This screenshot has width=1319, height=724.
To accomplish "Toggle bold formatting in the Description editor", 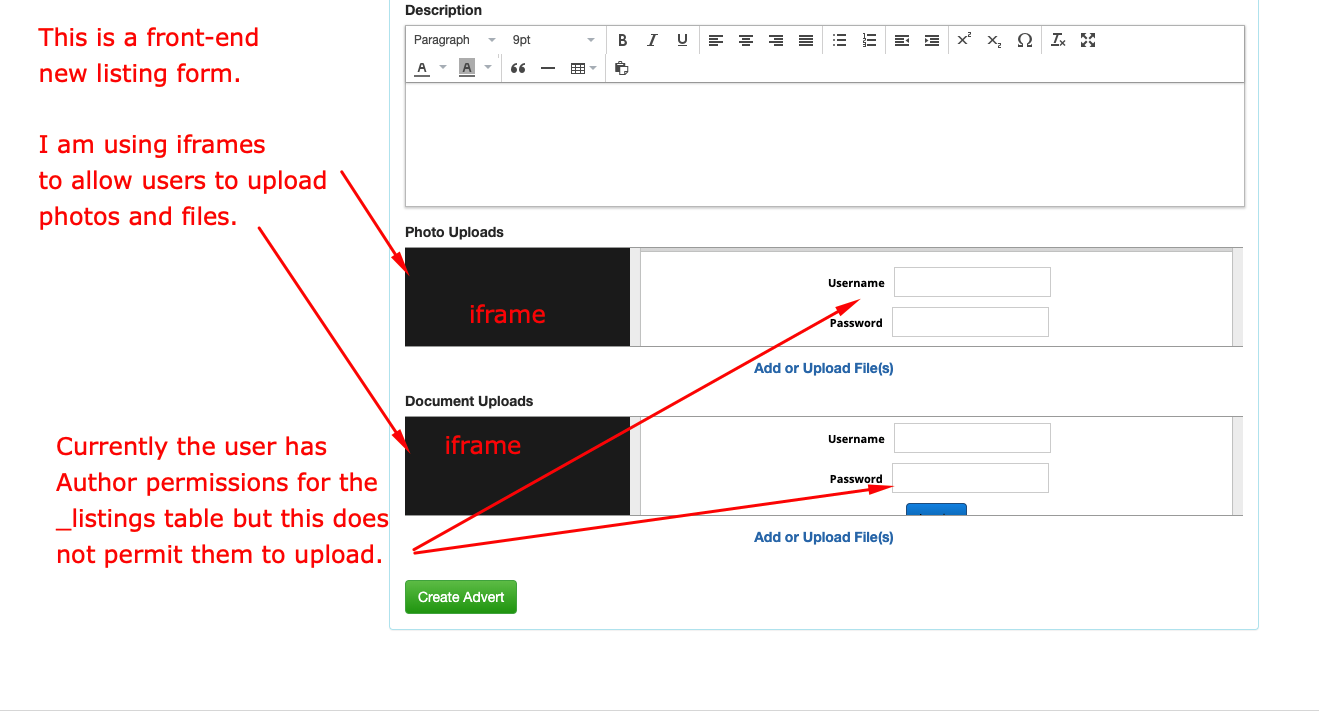I will tap(622, 40).
